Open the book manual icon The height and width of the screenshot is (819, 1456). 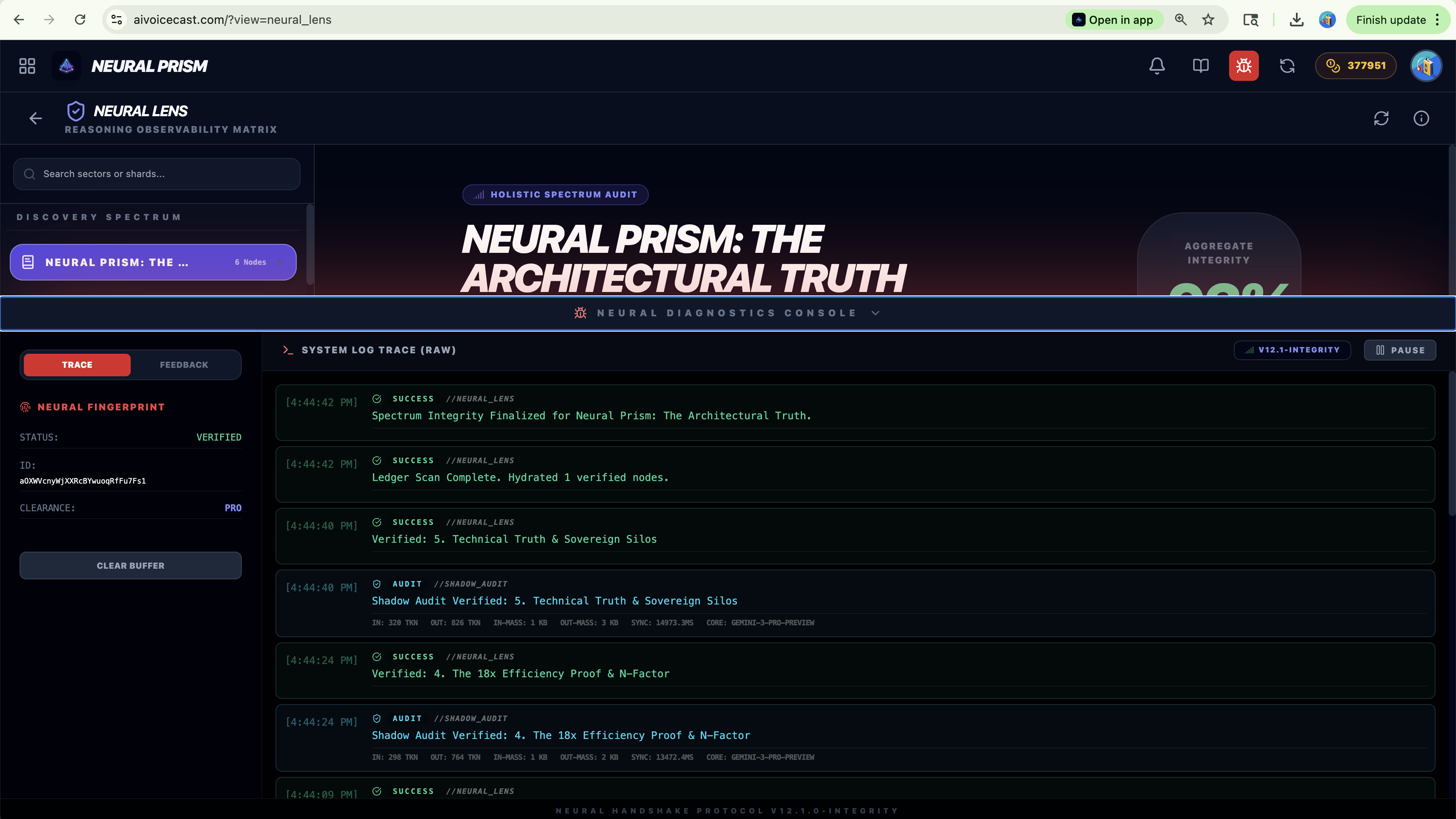tap(1201, 66)
